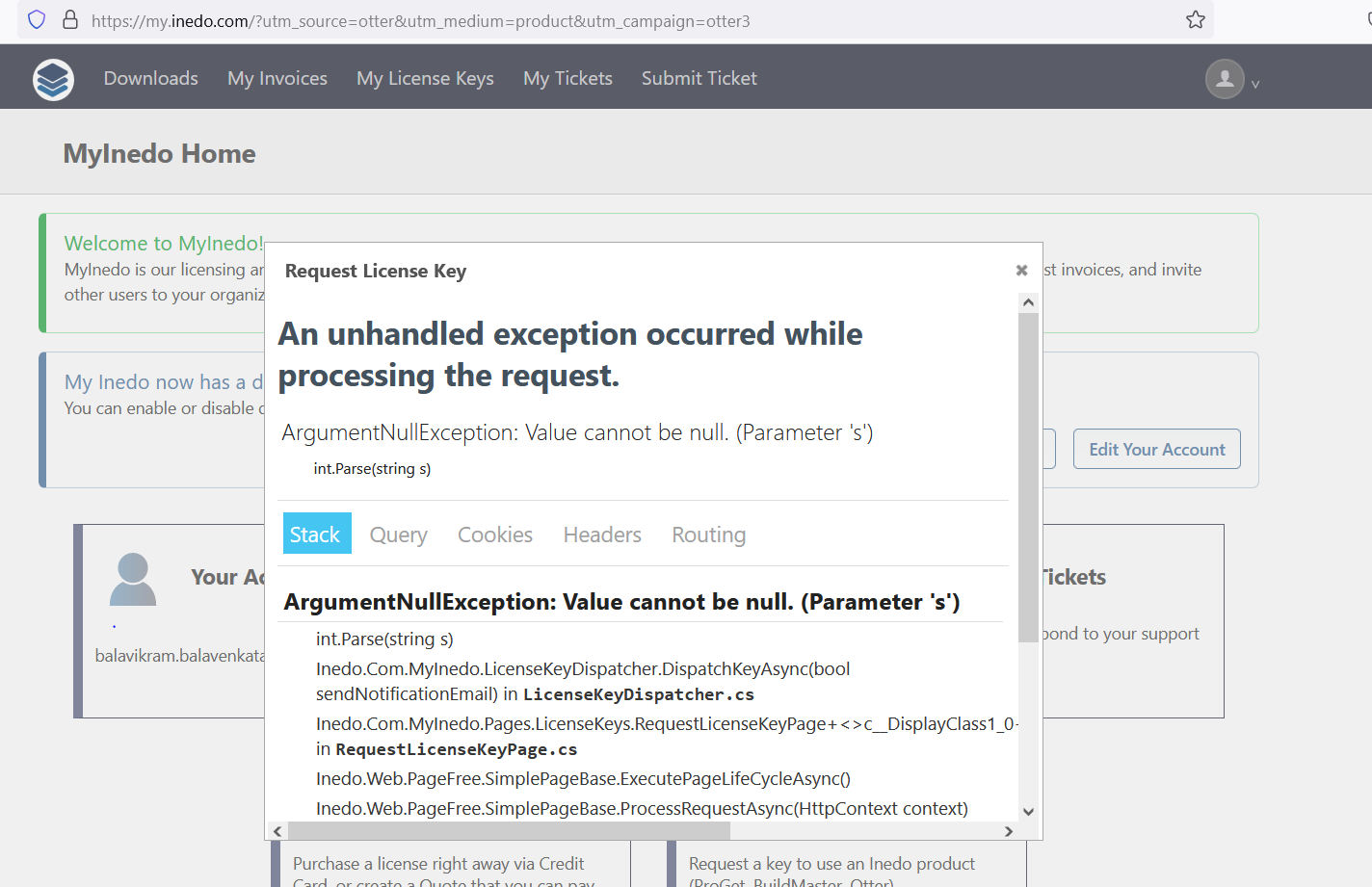Click the Welcome to MyInedo! heading
The image size is (1372, 887).
pos(164,244)
